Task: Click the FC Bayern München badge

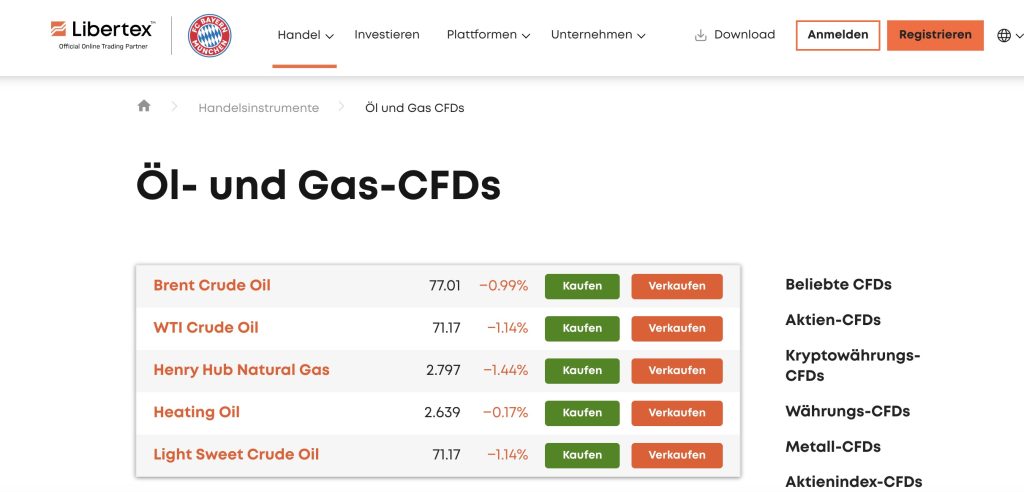Action: [209, 35]
